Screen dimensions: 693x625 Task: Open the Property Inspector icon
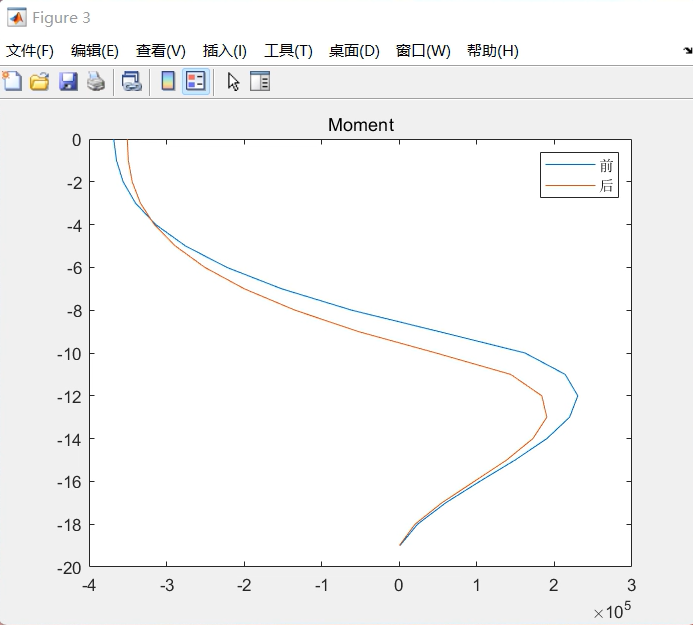[x=260, y=81]
